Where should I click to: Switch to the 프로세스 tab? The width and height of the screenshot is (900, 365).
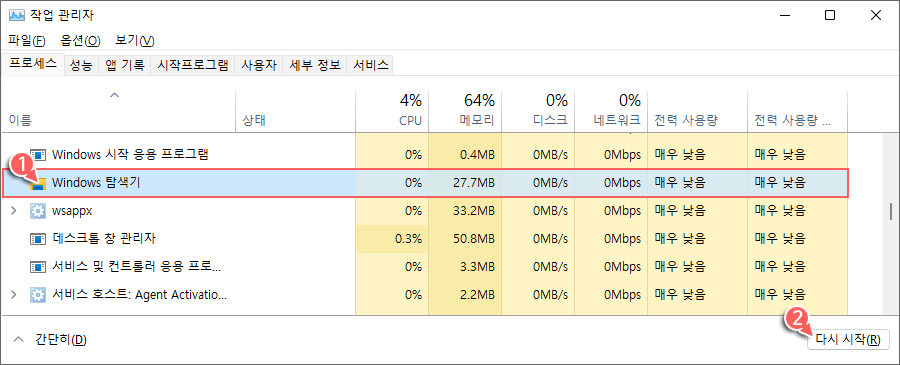tap(33, 64)
